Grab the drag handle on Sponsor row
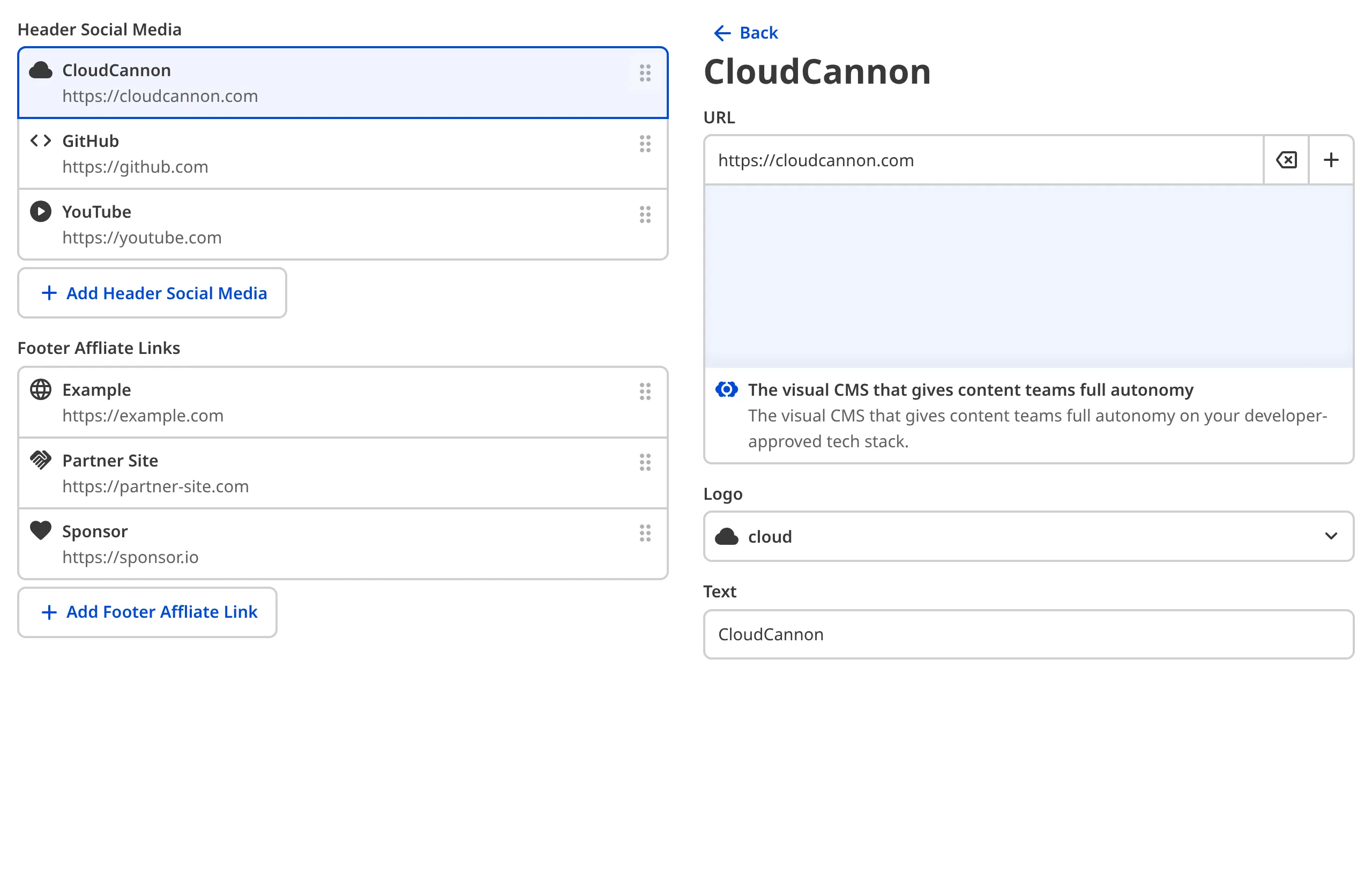1372x888 pixels. (645, 534)
